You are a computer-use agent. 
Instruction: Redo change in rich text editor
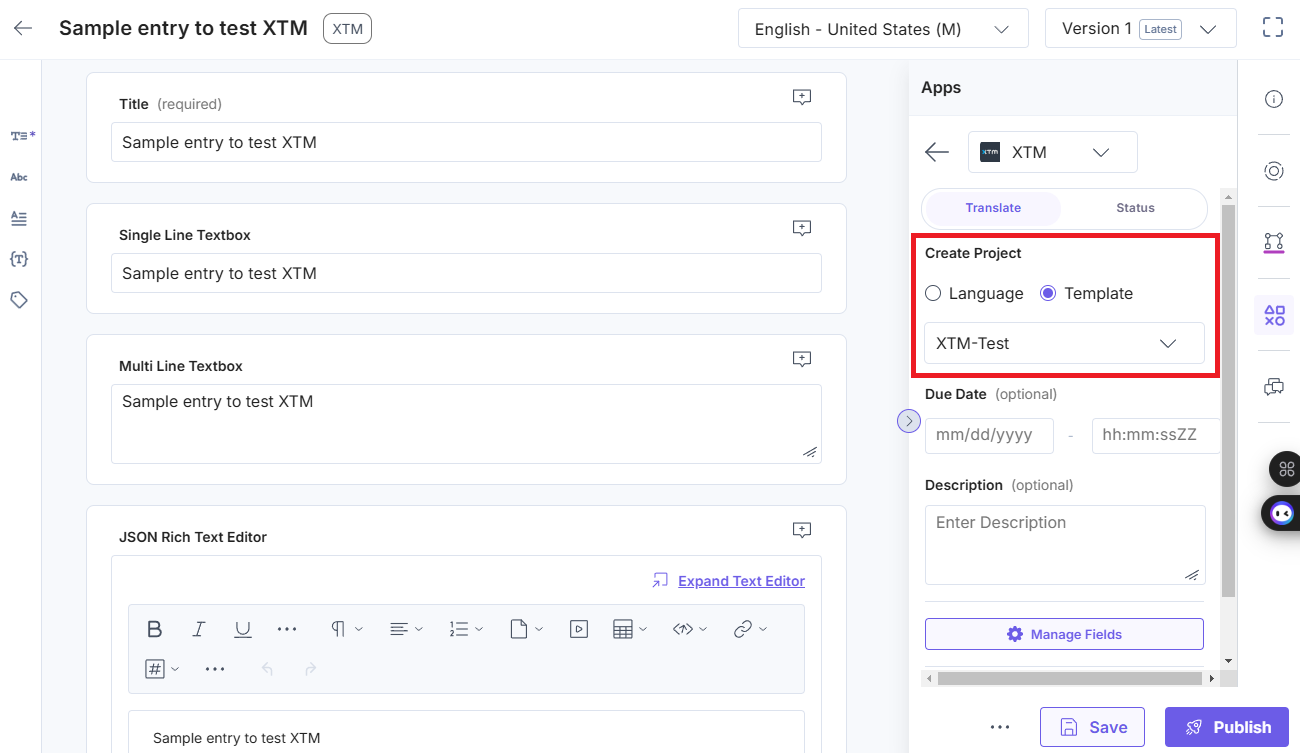pos(311,669)
